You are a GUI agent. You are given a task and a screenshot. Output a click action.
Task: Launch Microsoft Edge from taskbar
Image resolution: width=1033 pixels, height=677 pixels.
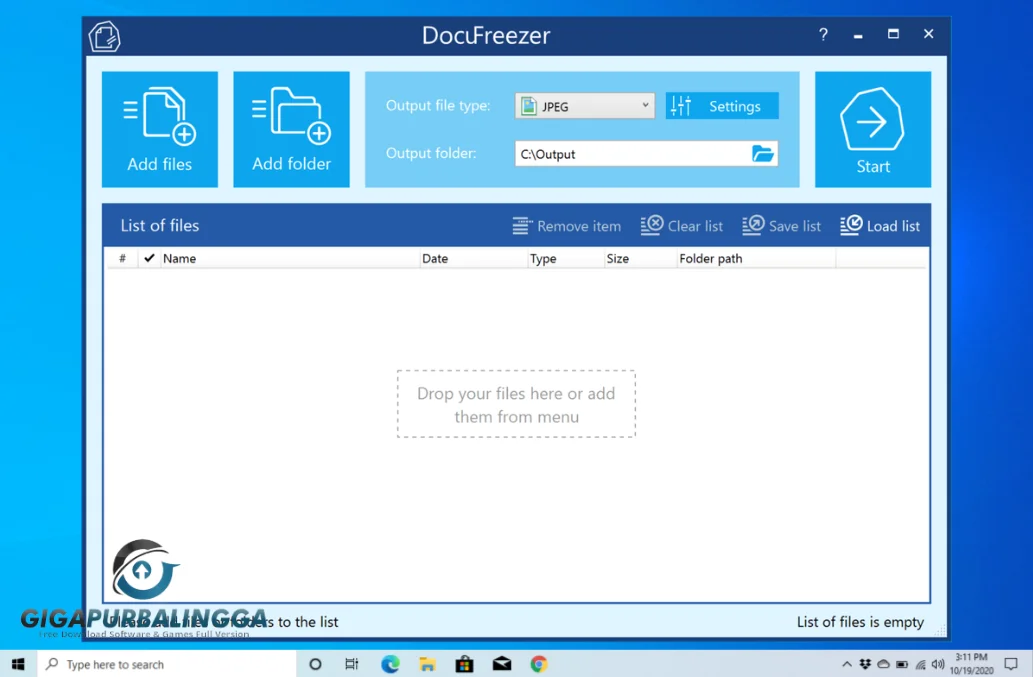click(x=390, y=664)
